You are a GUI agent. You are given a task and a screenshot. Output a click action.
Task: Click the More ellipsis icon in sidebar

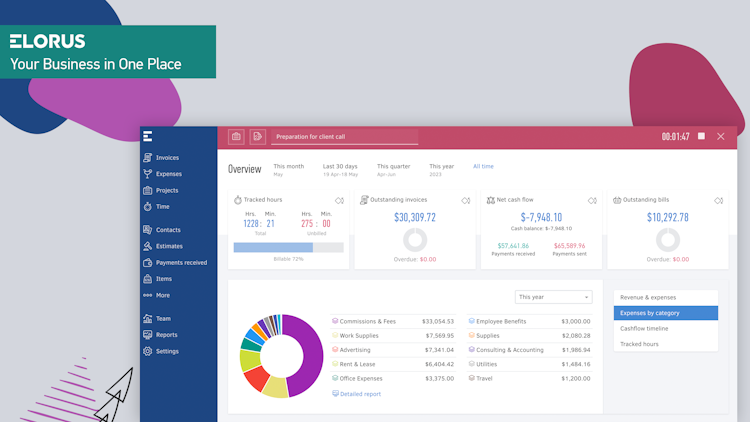click(x=148, y=295)
